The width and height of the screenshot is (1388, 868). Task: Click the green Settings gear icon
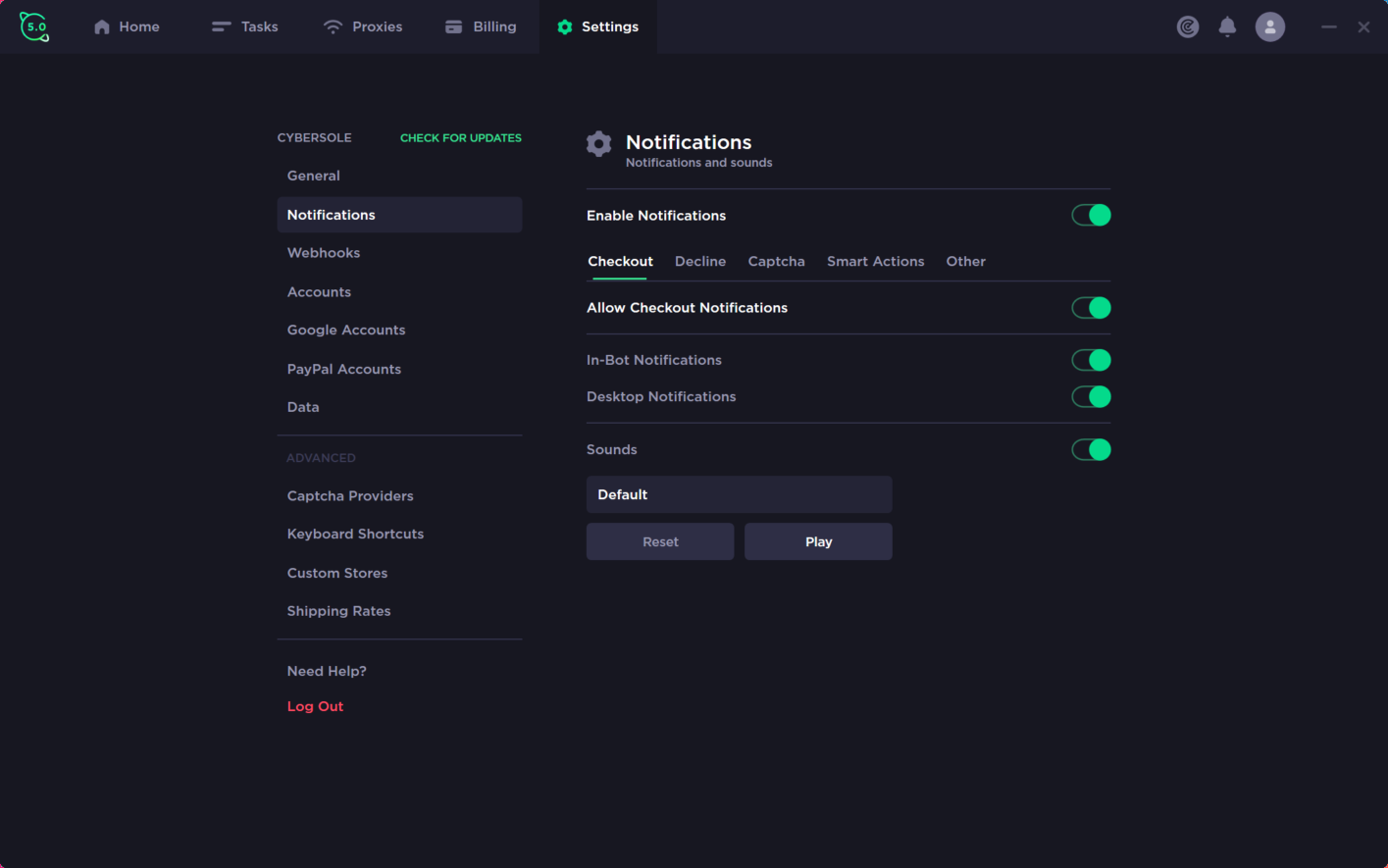[x=565, y=26]
